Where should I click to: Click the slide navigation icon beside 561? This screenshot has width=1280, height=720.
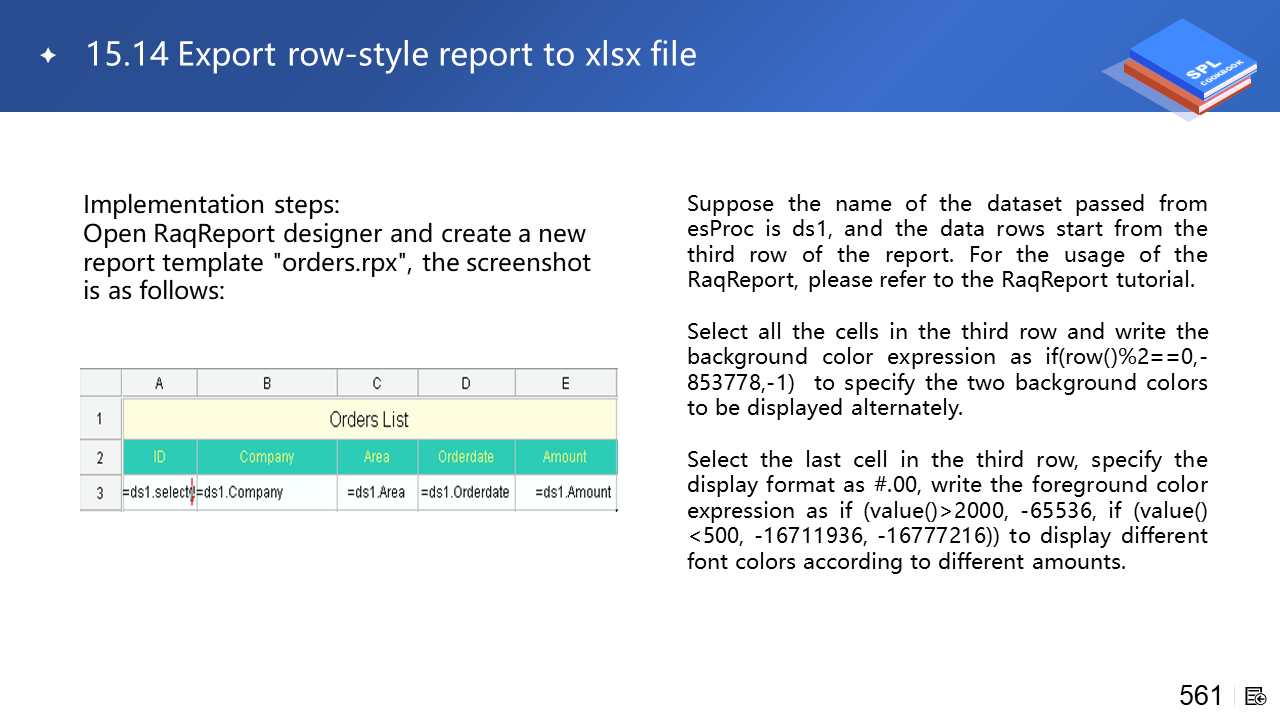[1257, 696]
